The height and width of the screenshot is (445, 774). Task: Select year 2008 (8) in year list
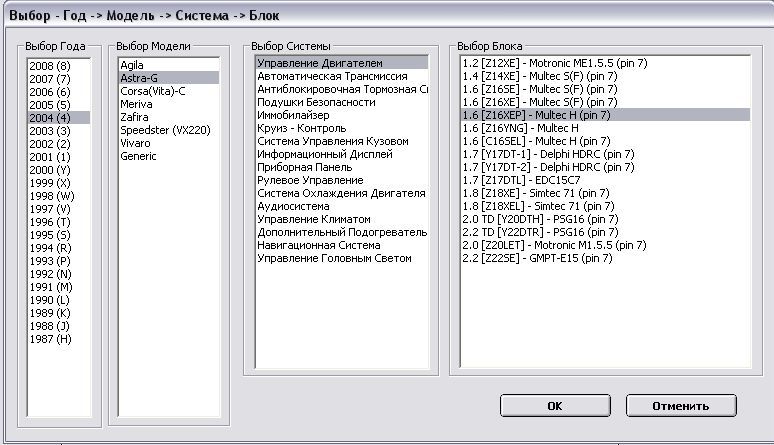click(x=48, y=65)
